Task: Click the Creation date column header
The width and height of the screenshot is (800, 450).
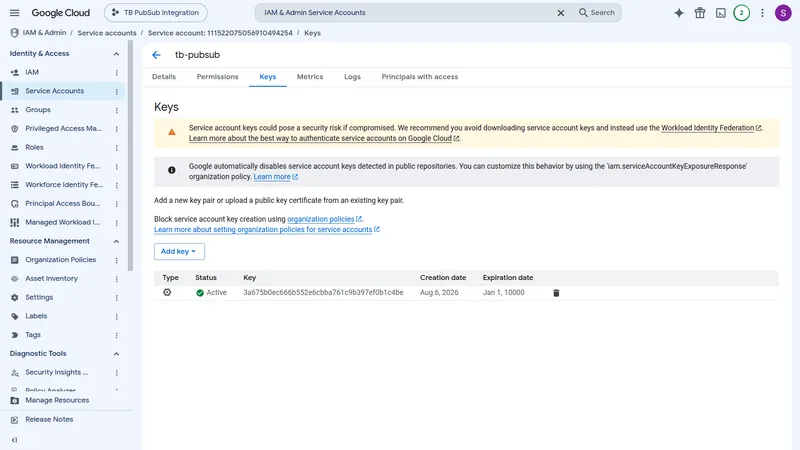Action: (x=443, y=278)
